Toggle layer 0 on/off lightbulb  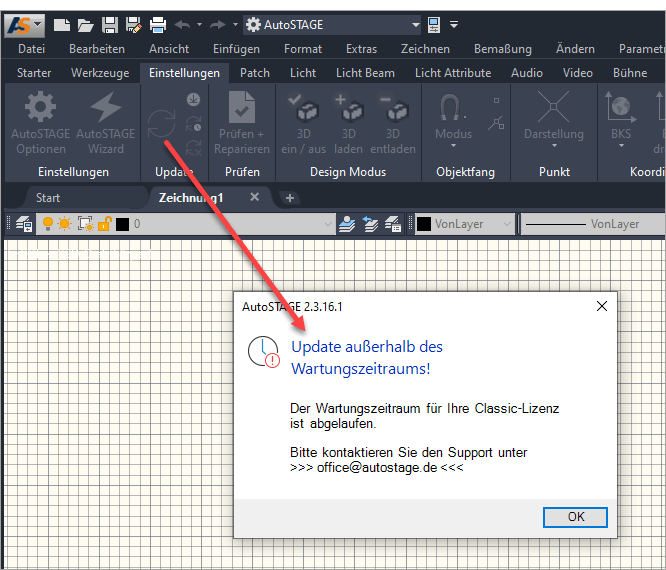click(48, 224)
